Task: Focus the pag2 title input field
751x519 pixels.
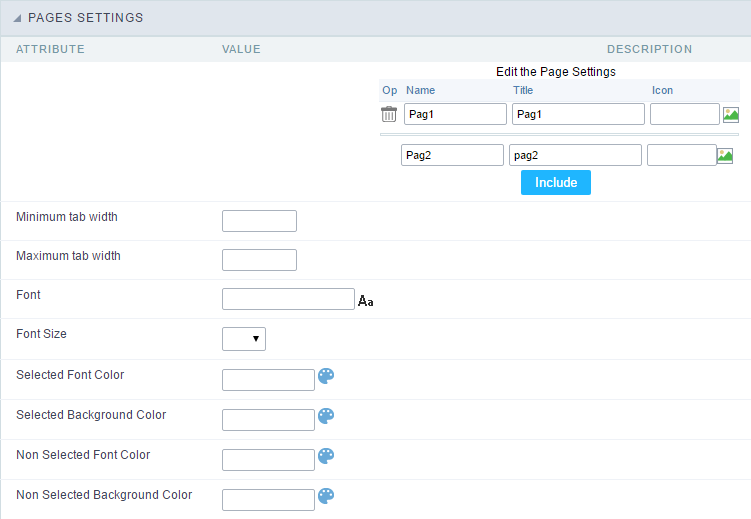Action: pos(575,155)
